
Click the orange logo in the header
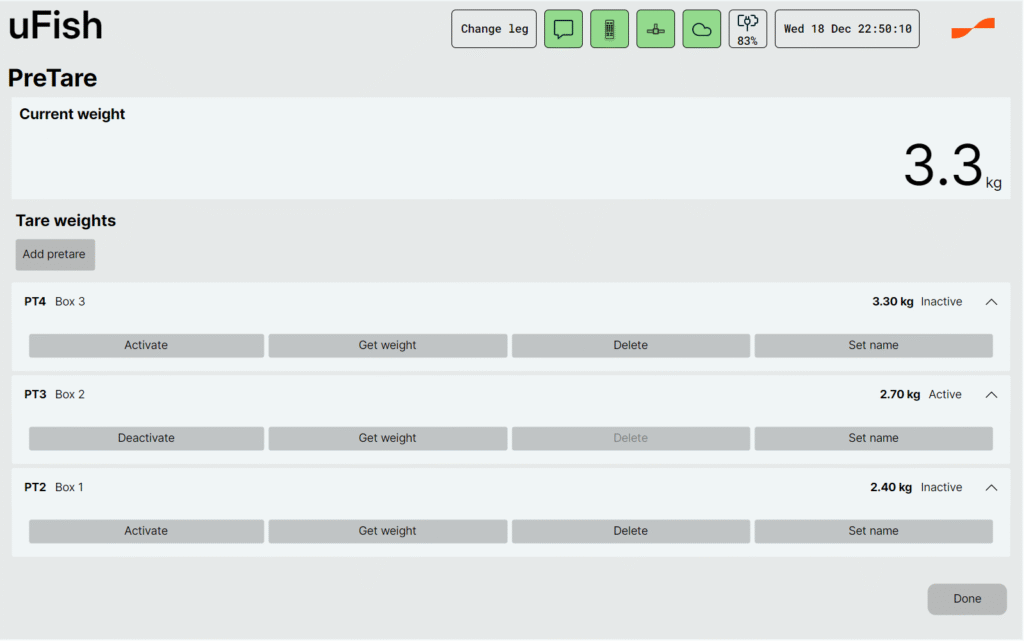point(972,29)
